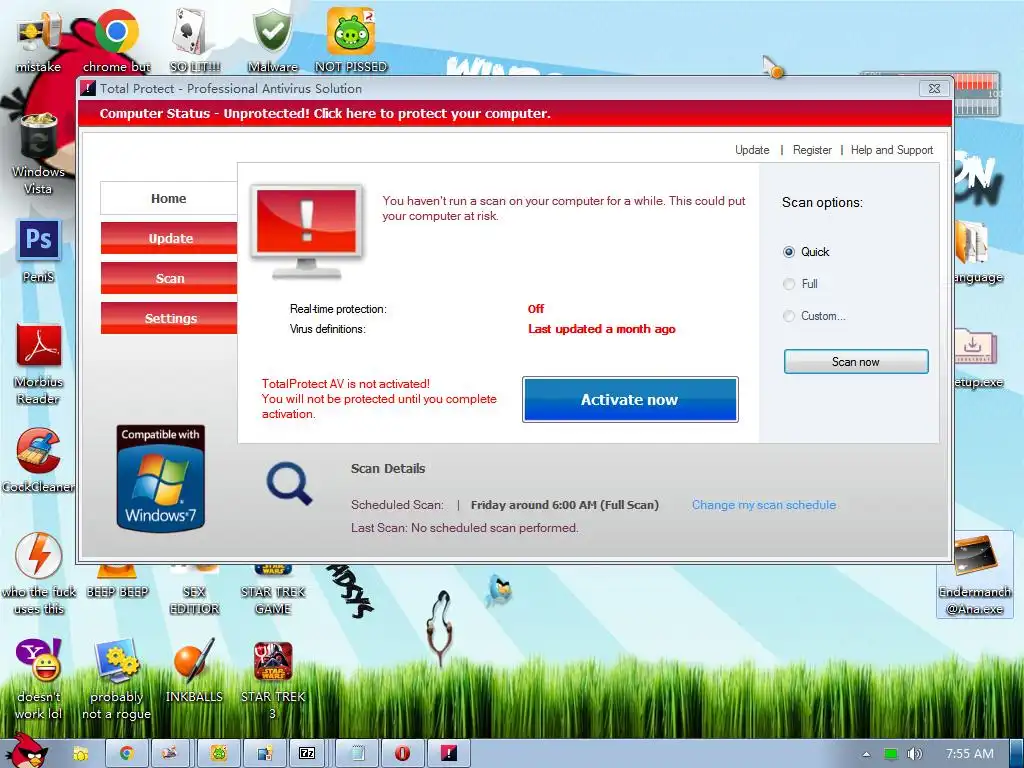Image resolution: width=1024 pixels, height=768 pixels.
Task: Open the orange lightning bolt desktop icon
Action: [38, 573]
